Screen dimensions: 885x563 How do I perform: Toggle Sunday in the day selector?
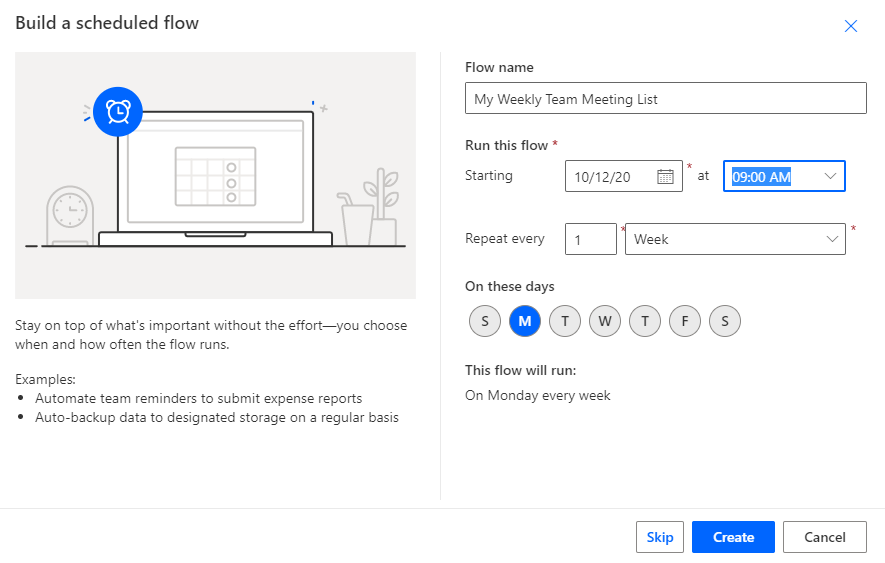coord(485,321)
